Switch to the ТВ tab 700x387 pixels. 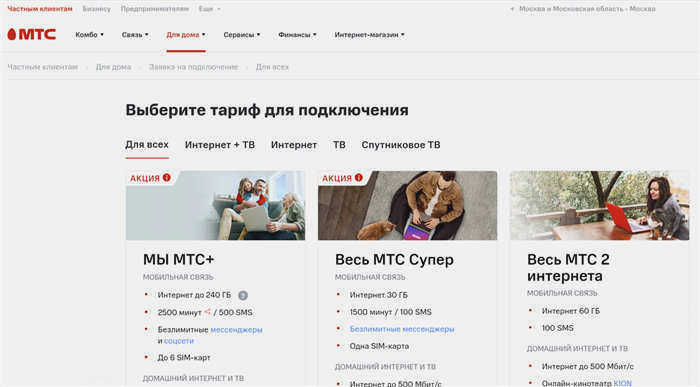point(339,145)
